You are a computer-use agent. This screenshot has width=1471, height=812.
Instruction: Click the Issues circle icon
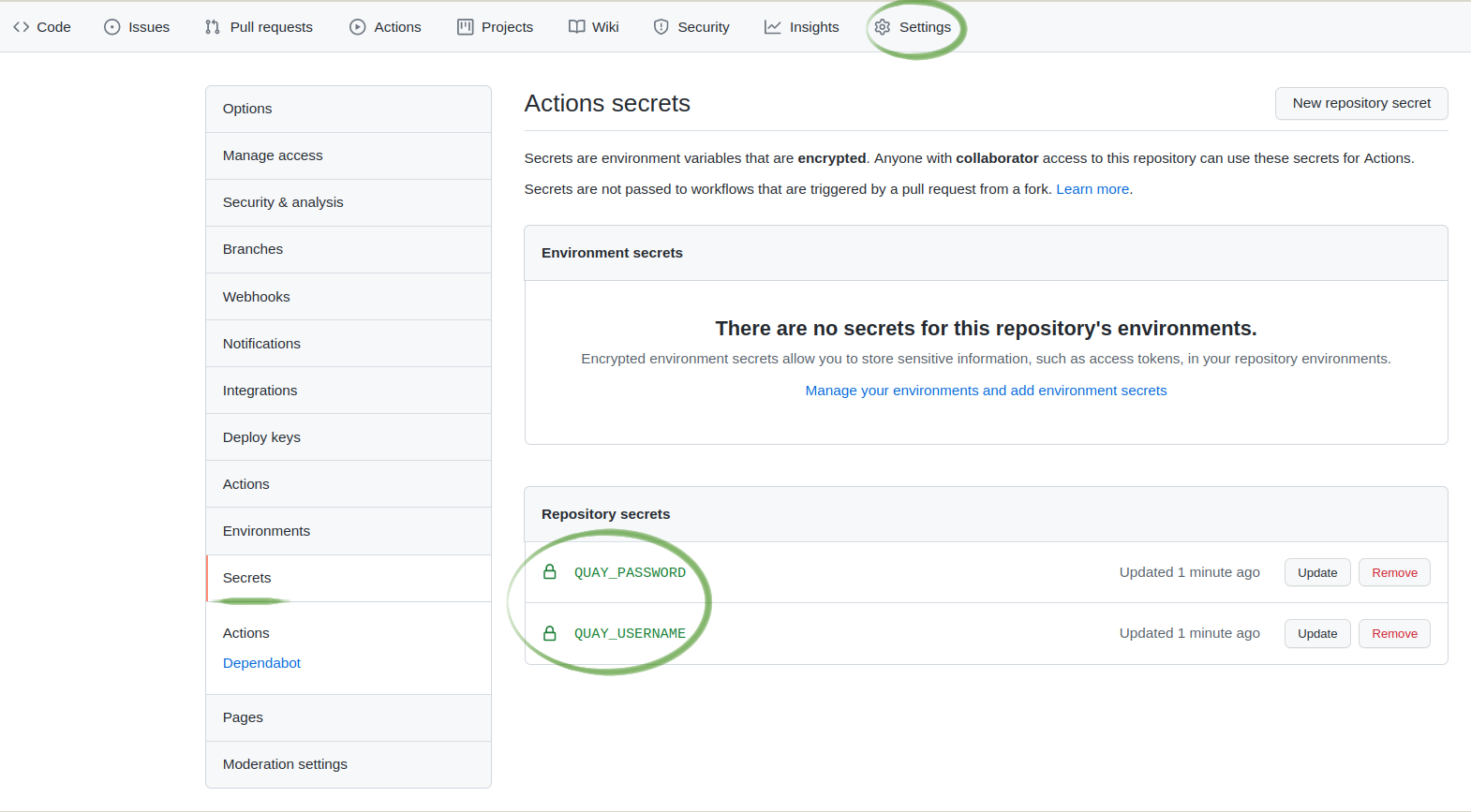click(x=112, y=27)
